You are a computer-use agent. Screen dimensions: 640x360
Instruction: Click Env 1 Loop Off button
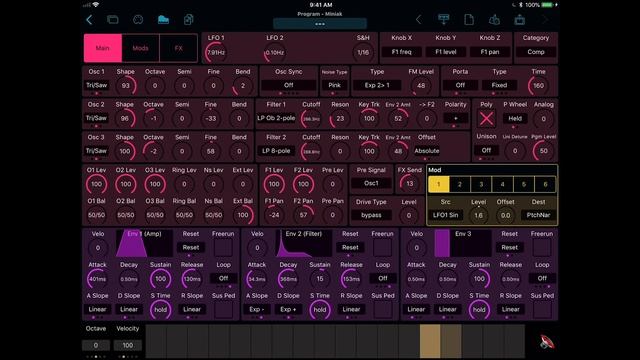coord(223,278)
